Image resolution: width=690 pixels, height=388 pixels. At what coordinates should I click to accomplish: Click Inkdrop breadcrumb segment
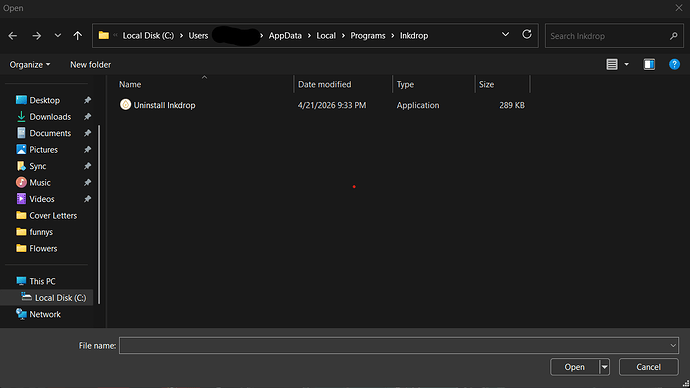[x=414, y=36]
